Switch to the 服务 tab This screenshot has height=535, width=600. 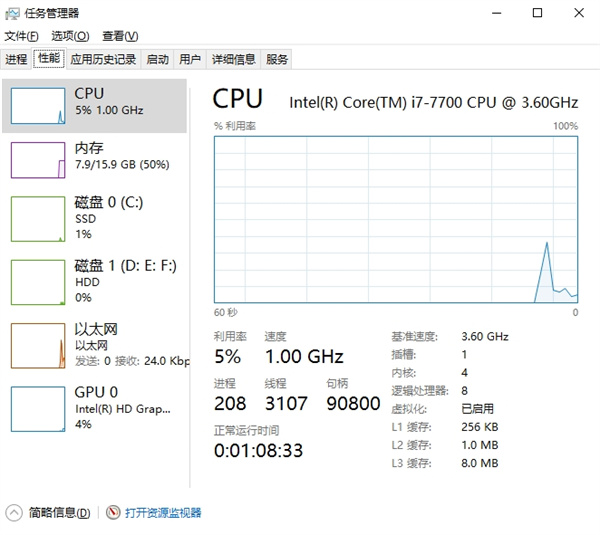(277, 59)
